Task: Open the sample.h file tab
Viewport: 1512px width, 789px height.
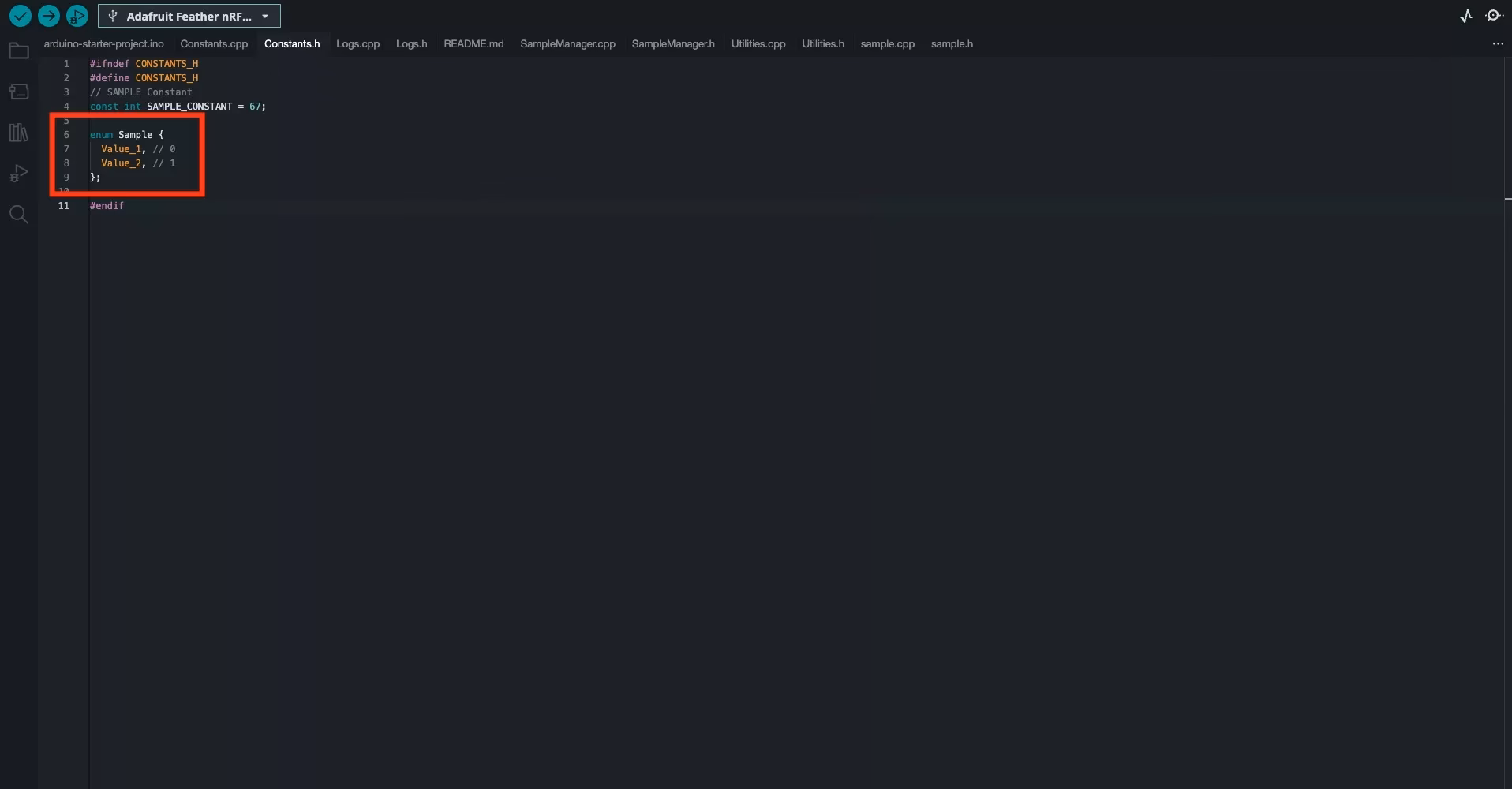Action: point(950,43)
